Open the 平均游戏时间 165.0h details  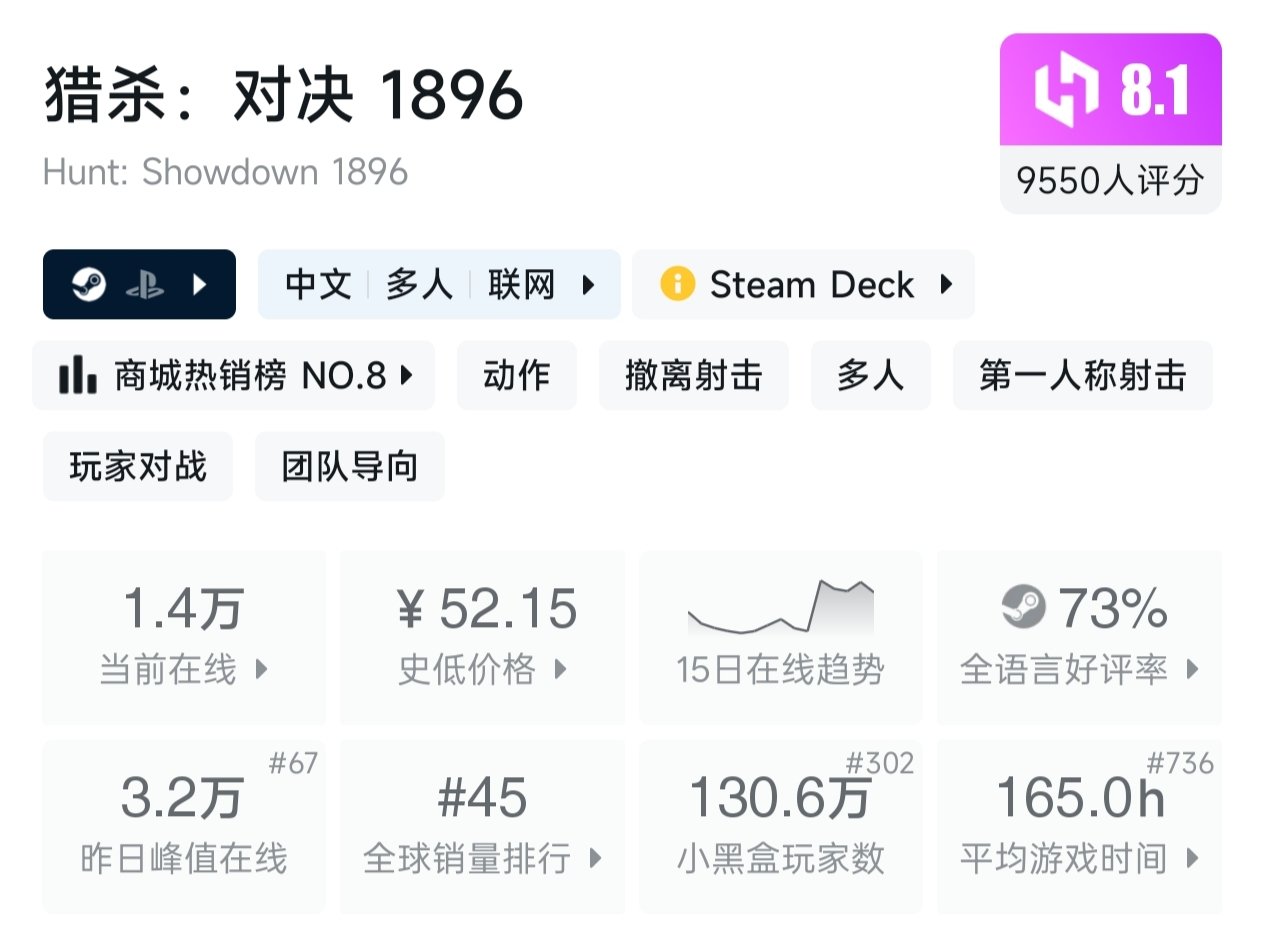coord(1079,826)
